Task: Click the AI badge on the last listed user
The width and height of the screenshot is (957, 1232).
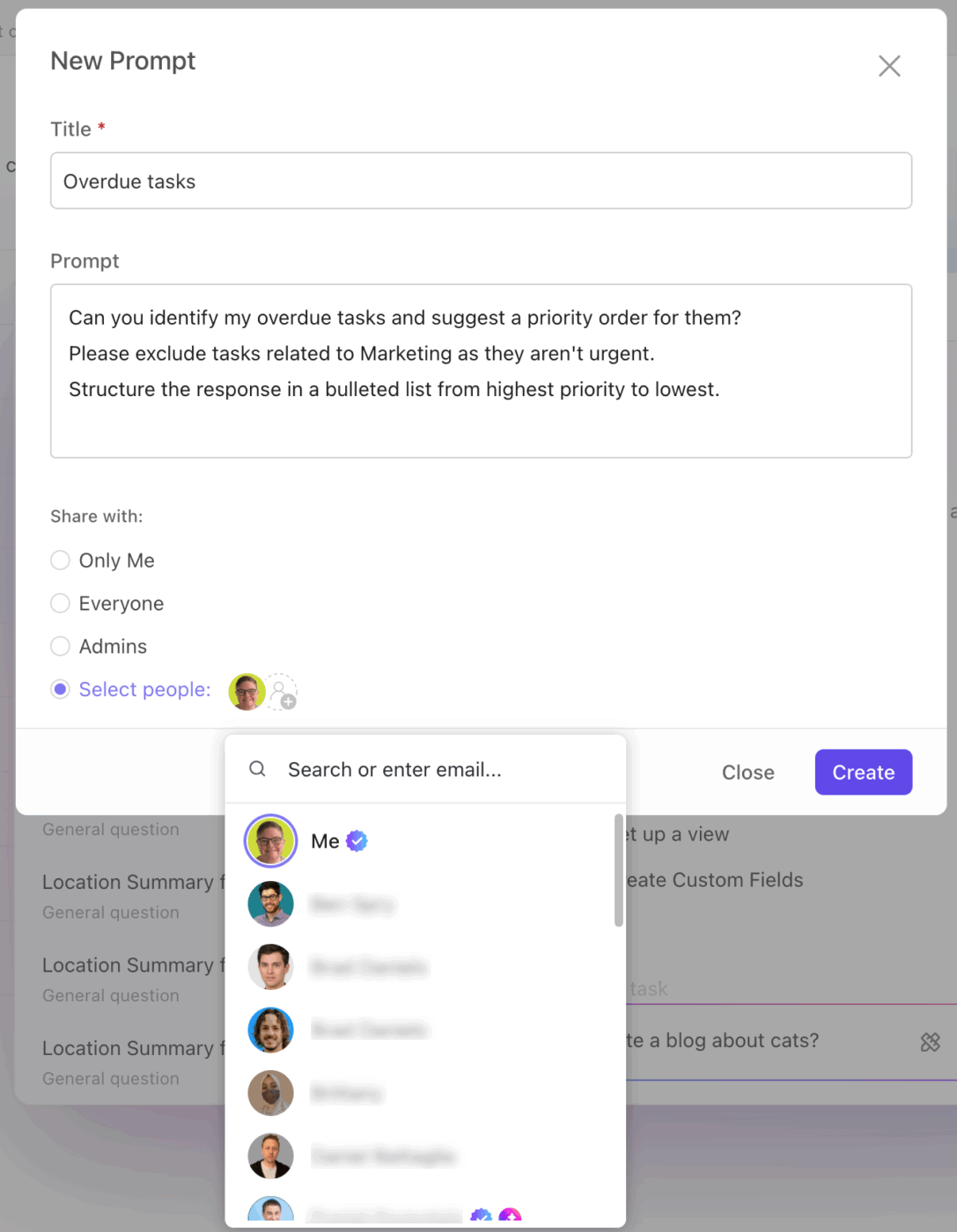Action: (512, 1216)
